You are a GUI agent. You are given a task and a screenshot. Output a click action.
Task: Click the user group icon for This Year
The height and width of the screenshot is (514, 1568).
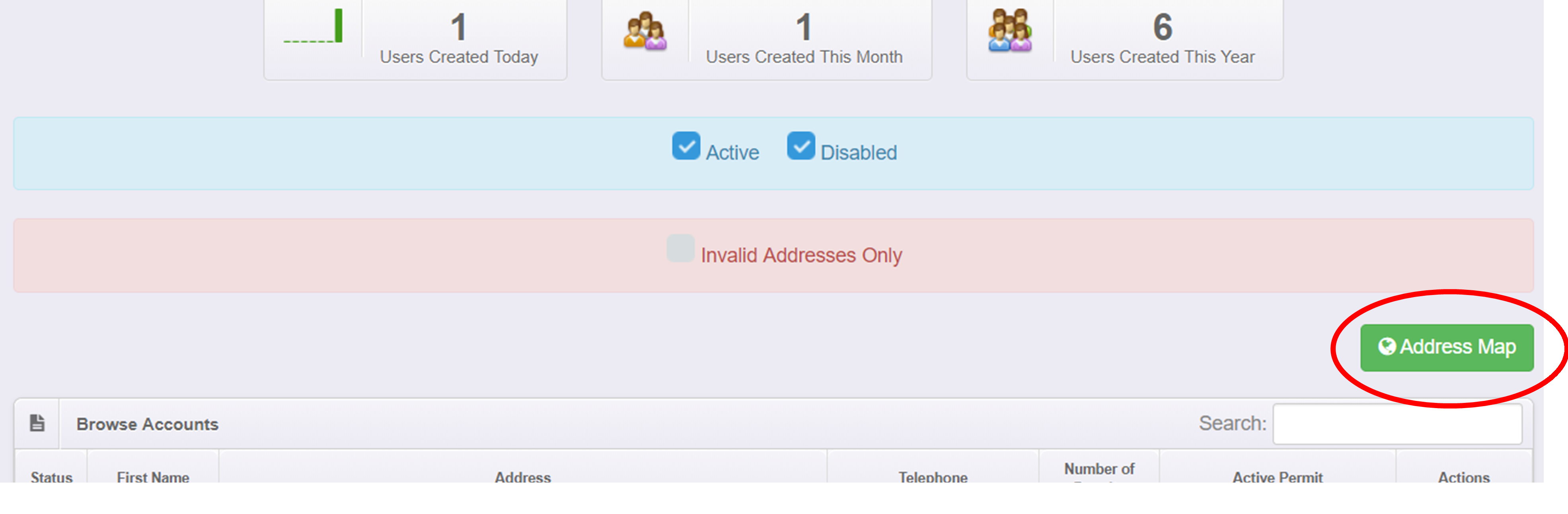[1010, 30]
